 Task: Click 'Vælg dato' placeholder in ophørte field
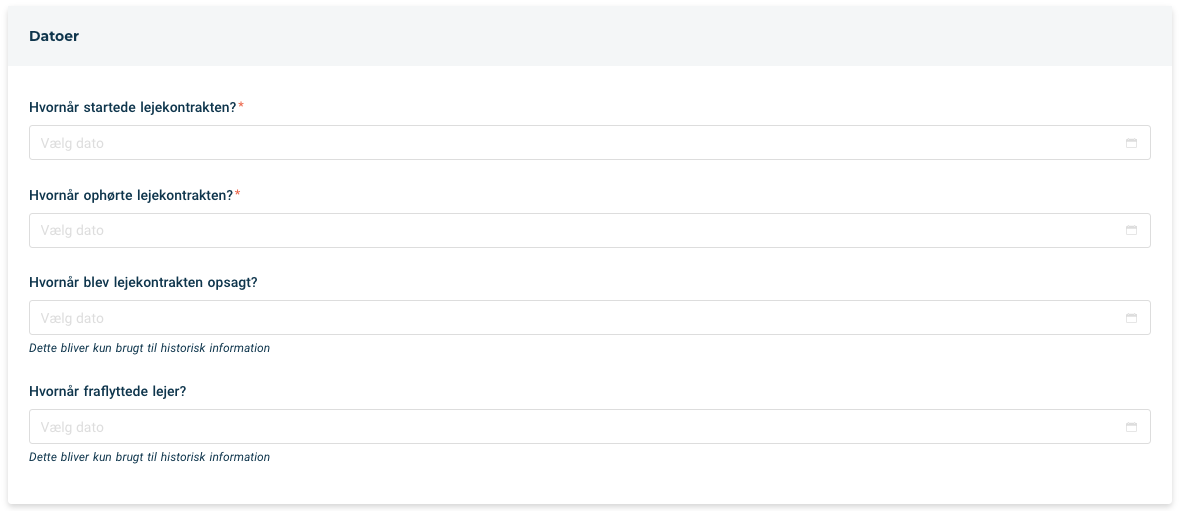pos(72,231)
